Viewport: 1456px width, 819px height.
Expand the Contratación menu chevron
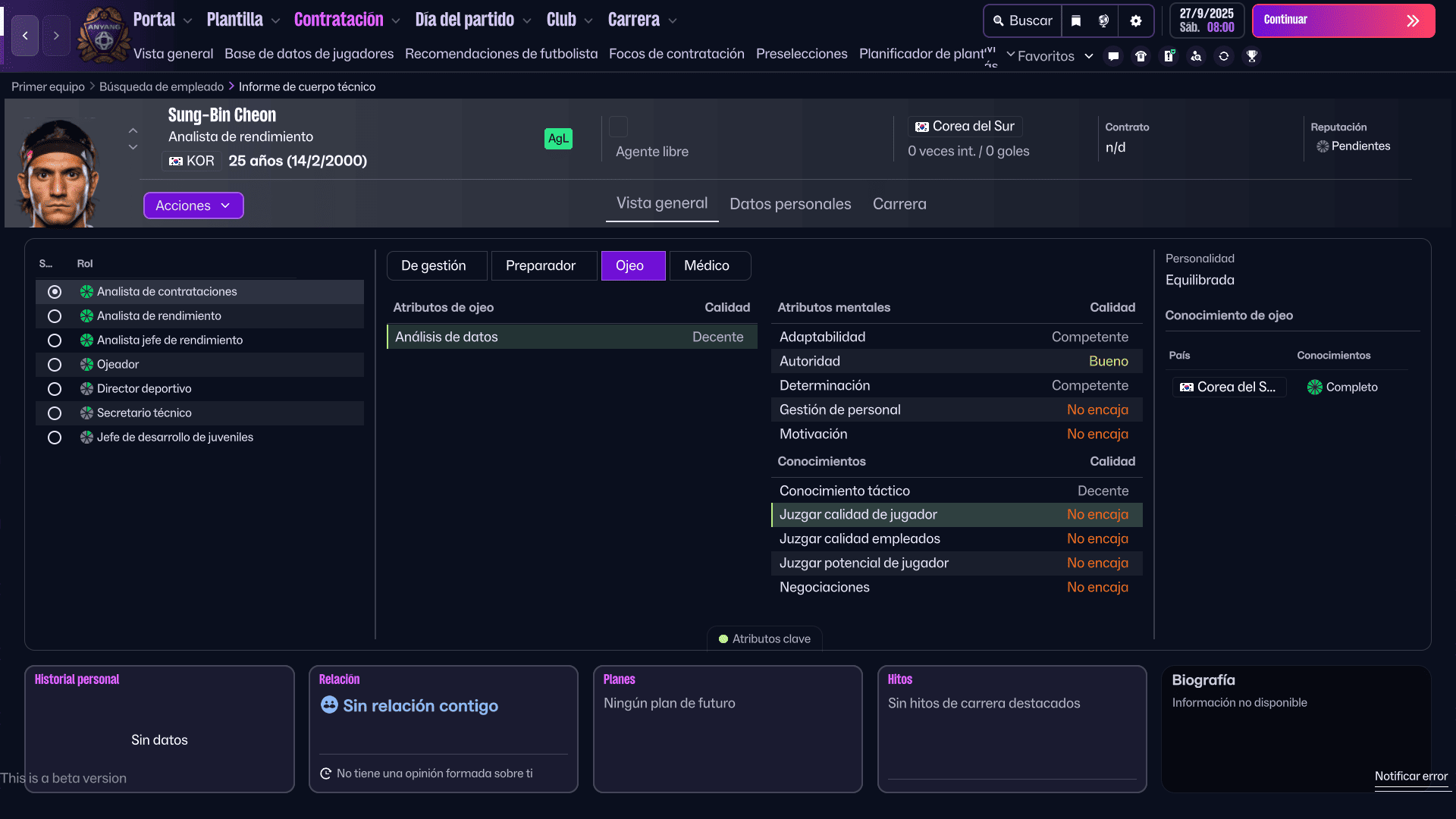pos(396,21)
